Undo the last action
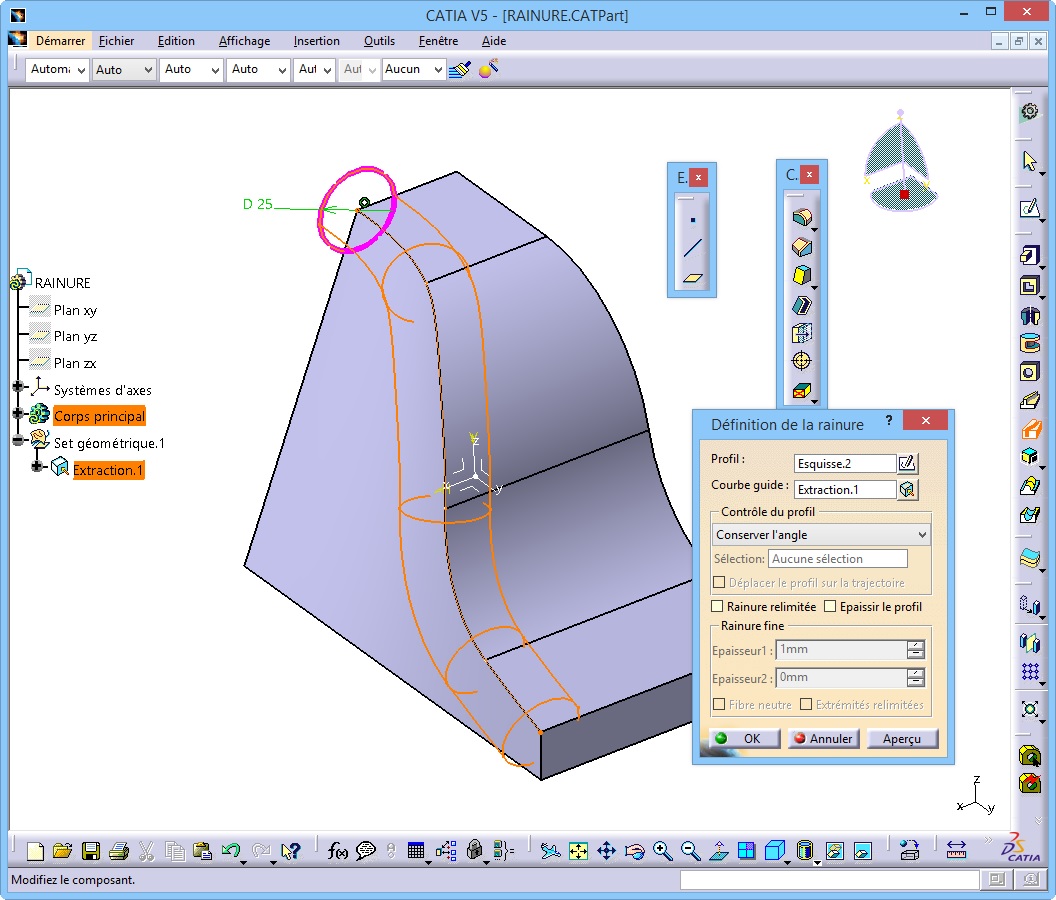 pyautogui.click(x=231, y=851)
